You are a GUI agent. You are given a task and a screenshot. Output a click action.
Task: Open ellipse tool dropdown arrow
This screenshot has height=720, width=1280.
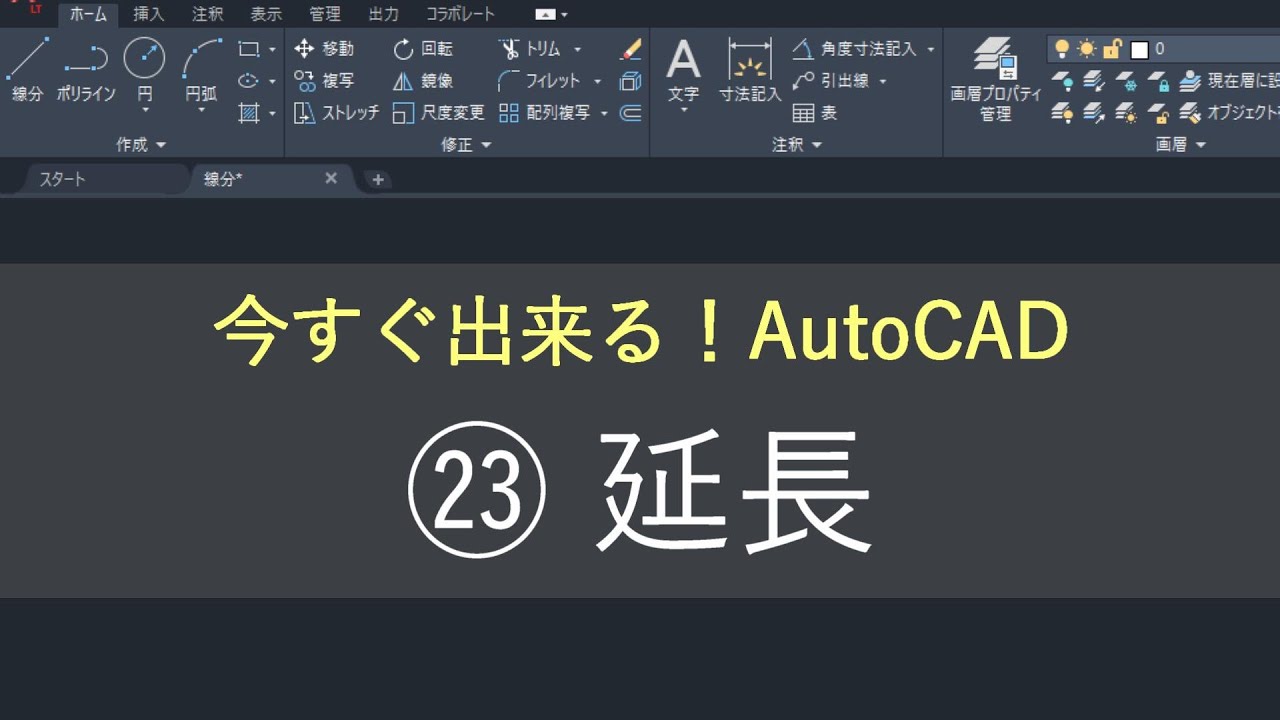[272, 81]
